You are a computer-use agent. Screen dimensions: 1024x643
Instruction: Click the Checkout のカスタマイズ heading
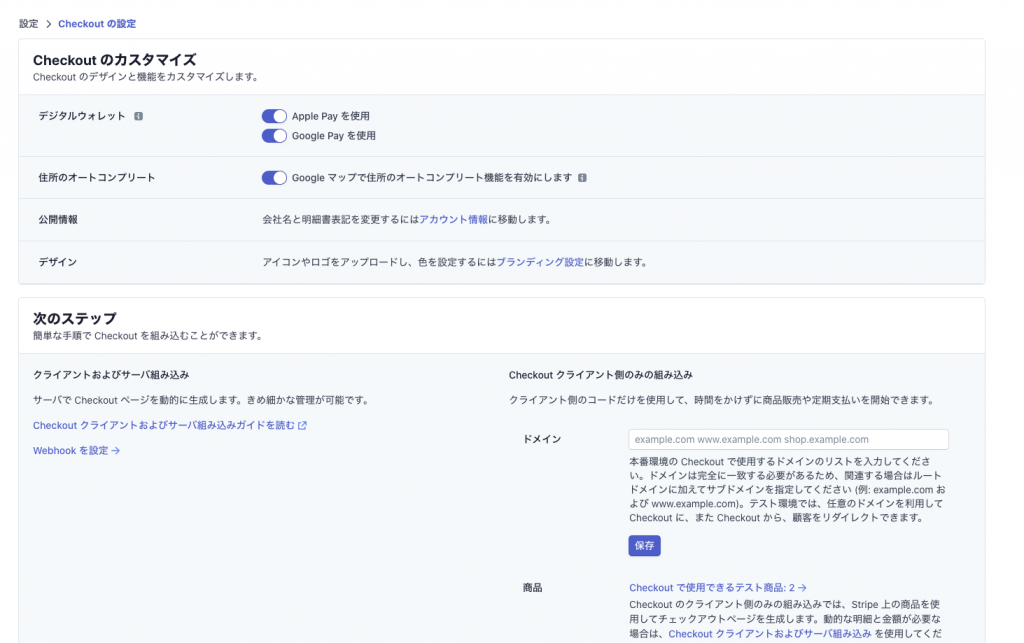114,60
